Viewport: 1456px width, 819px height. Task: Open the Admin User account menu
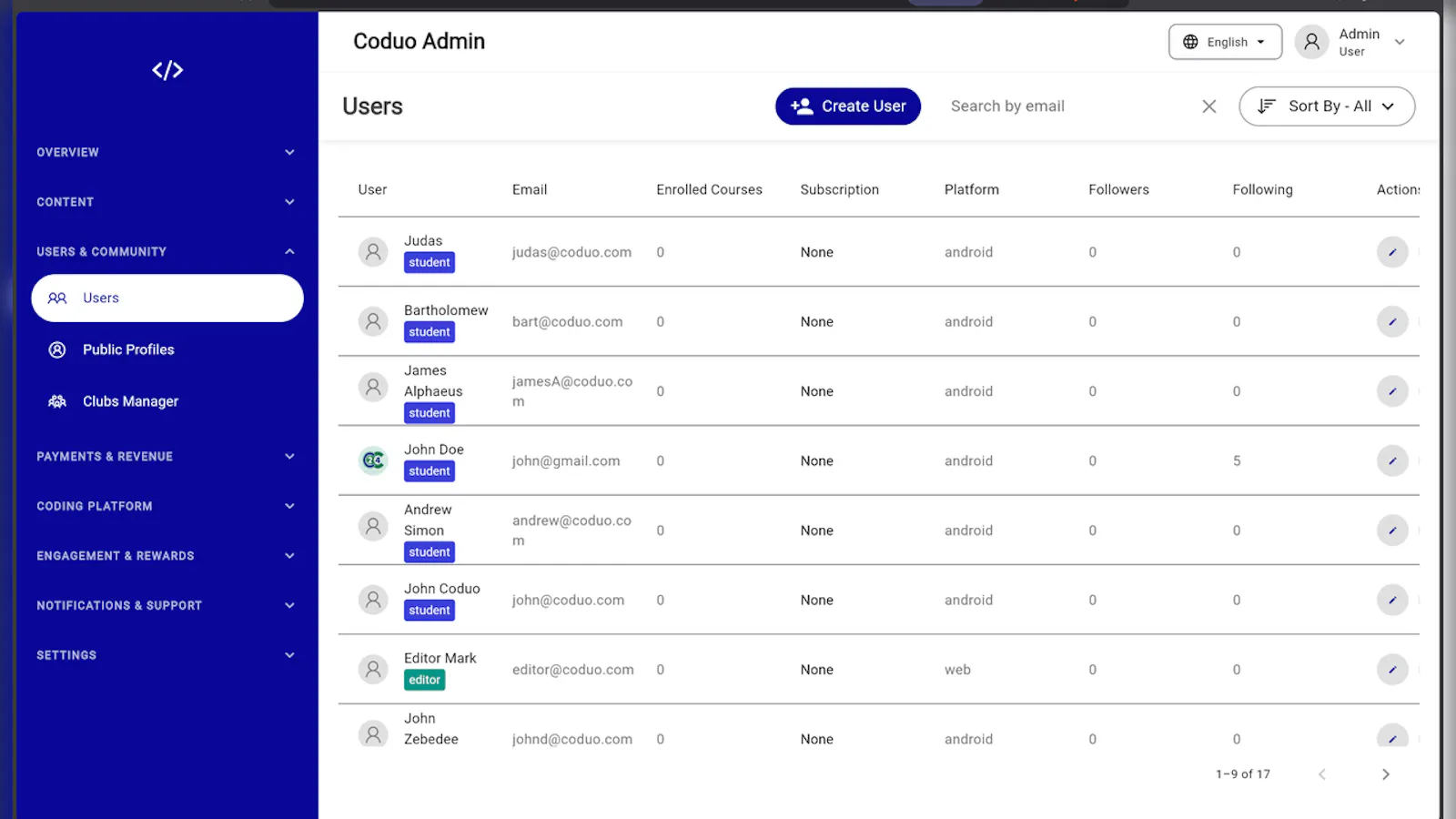point(1351,42)
